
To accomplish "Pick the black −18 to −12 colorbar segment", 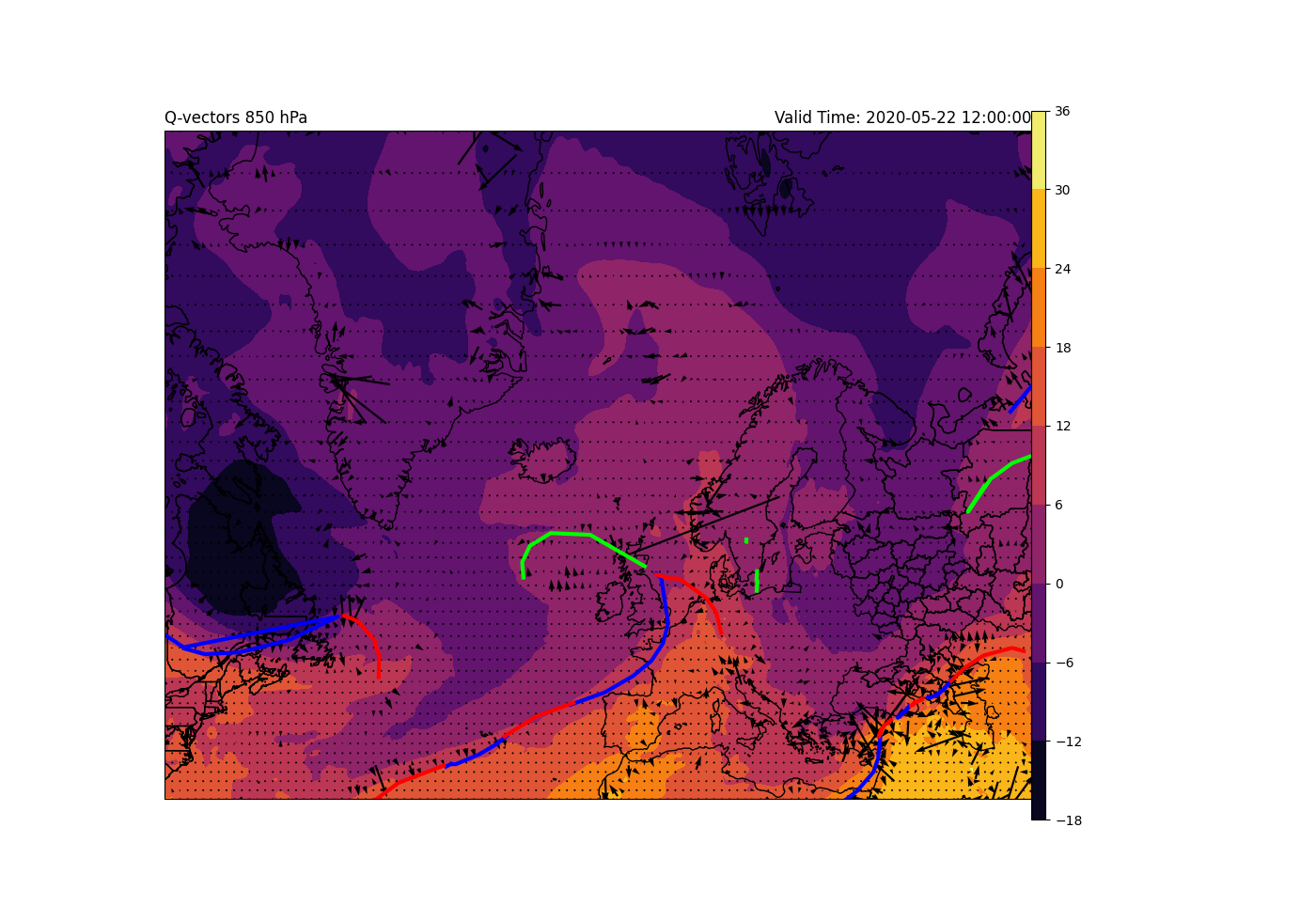I will pyautogui.click(x=1039, y=780).
